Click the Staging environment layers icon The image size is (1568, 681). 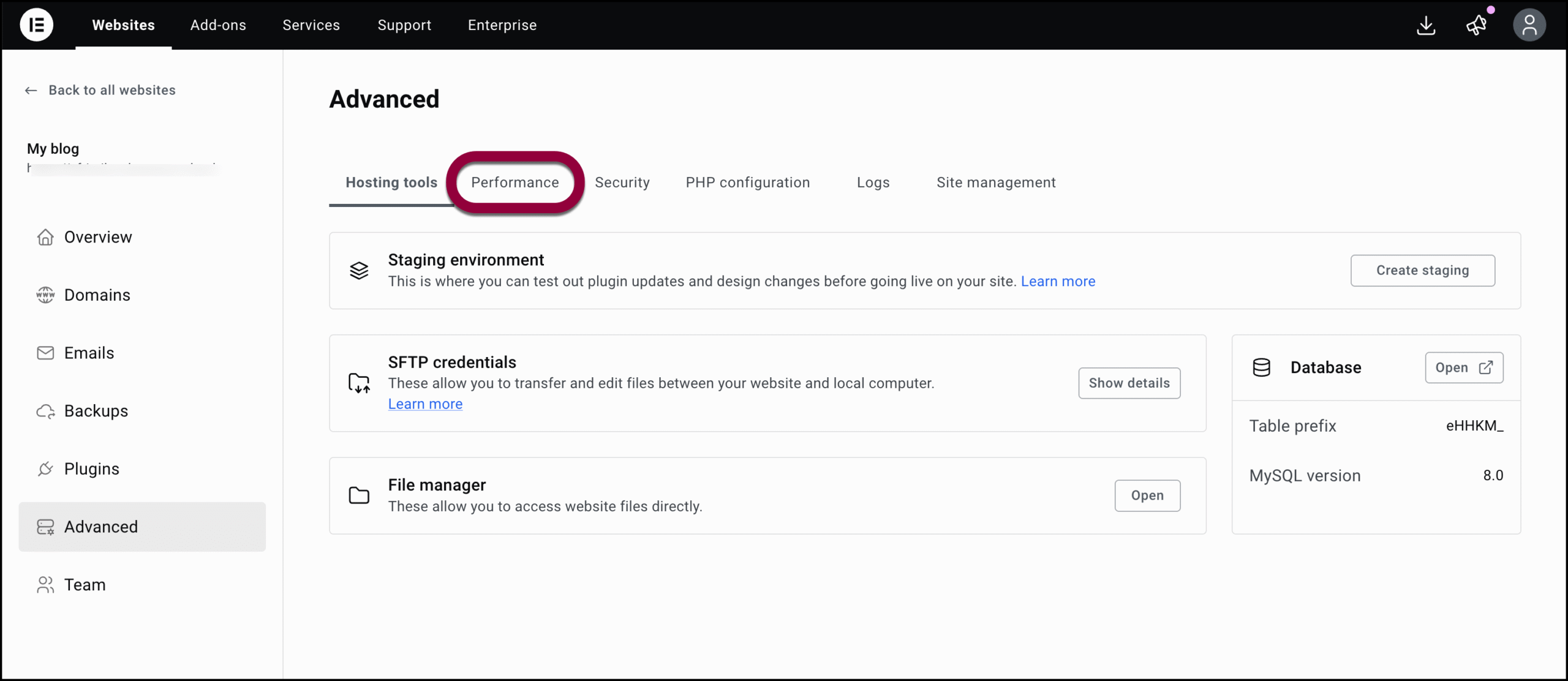tap(359, 270)
